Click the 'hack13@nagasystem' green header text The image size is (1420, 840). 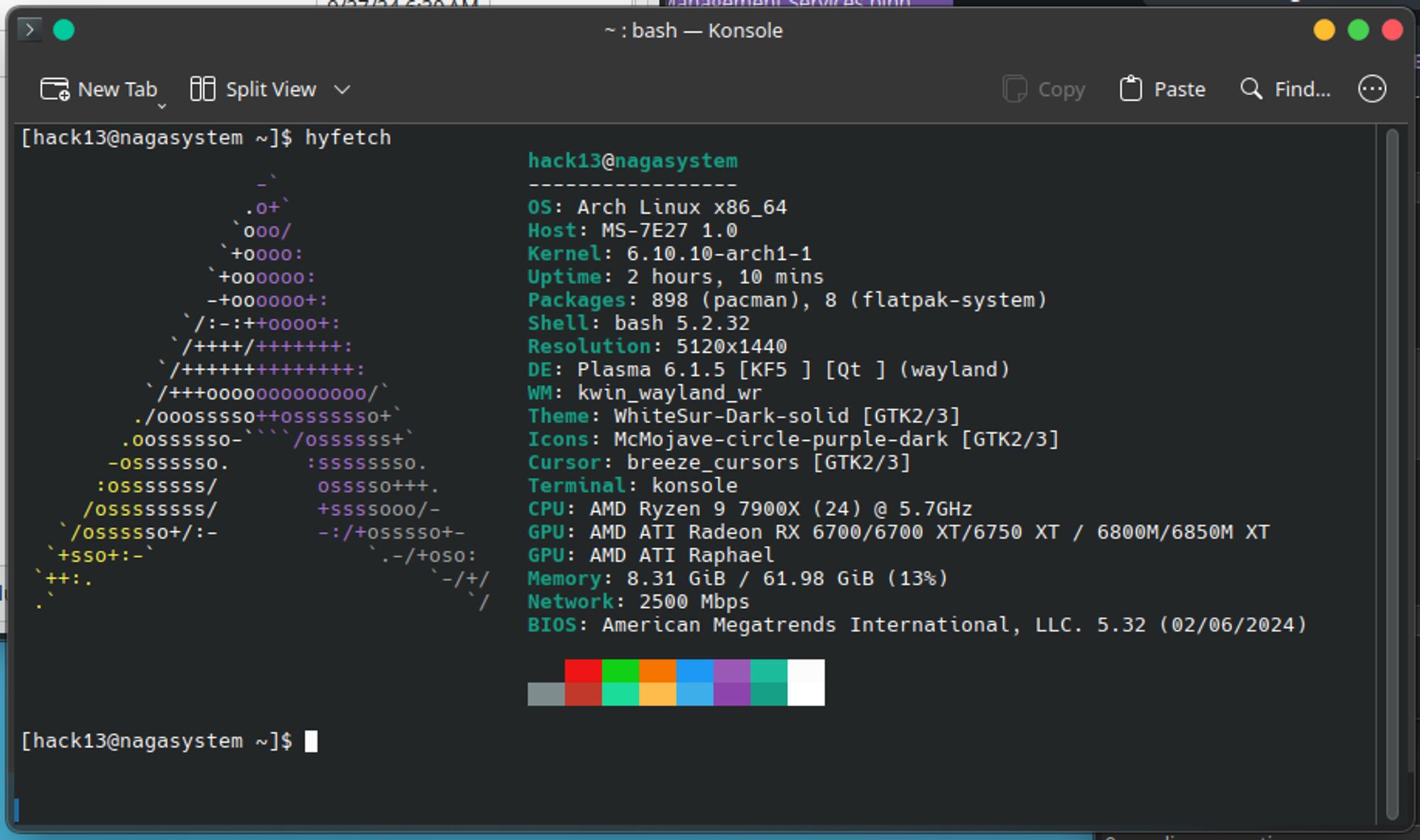coord(633,161)
